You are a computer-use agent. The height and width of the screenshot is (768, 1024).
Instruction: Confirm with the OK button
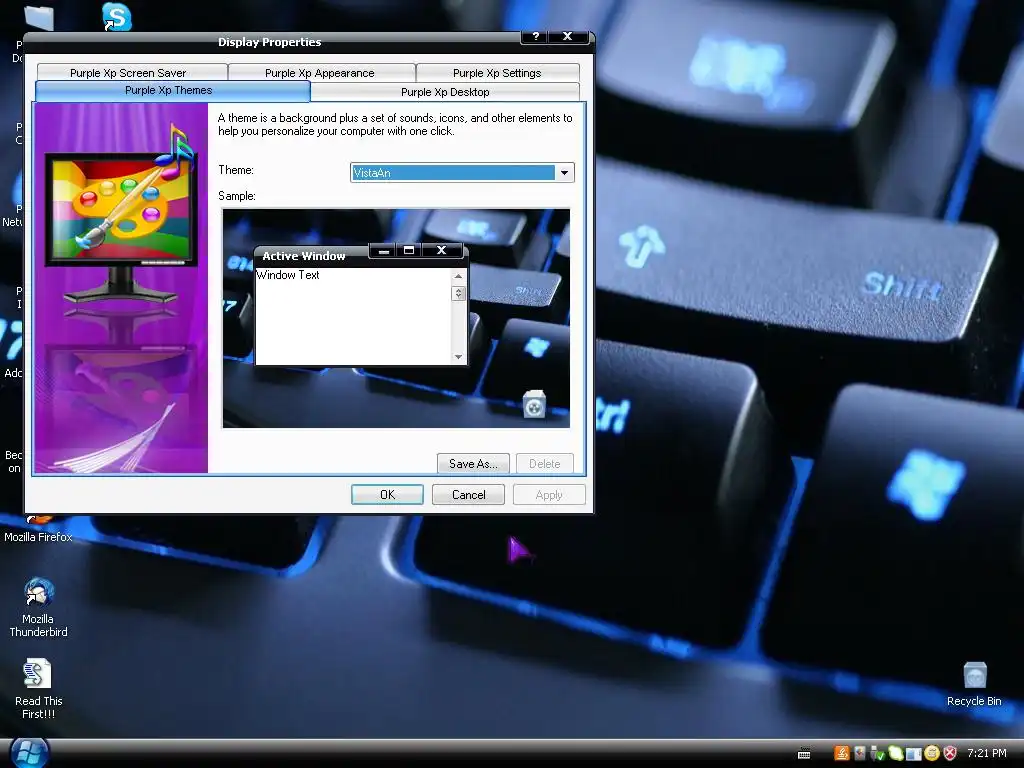pos(387,494)
